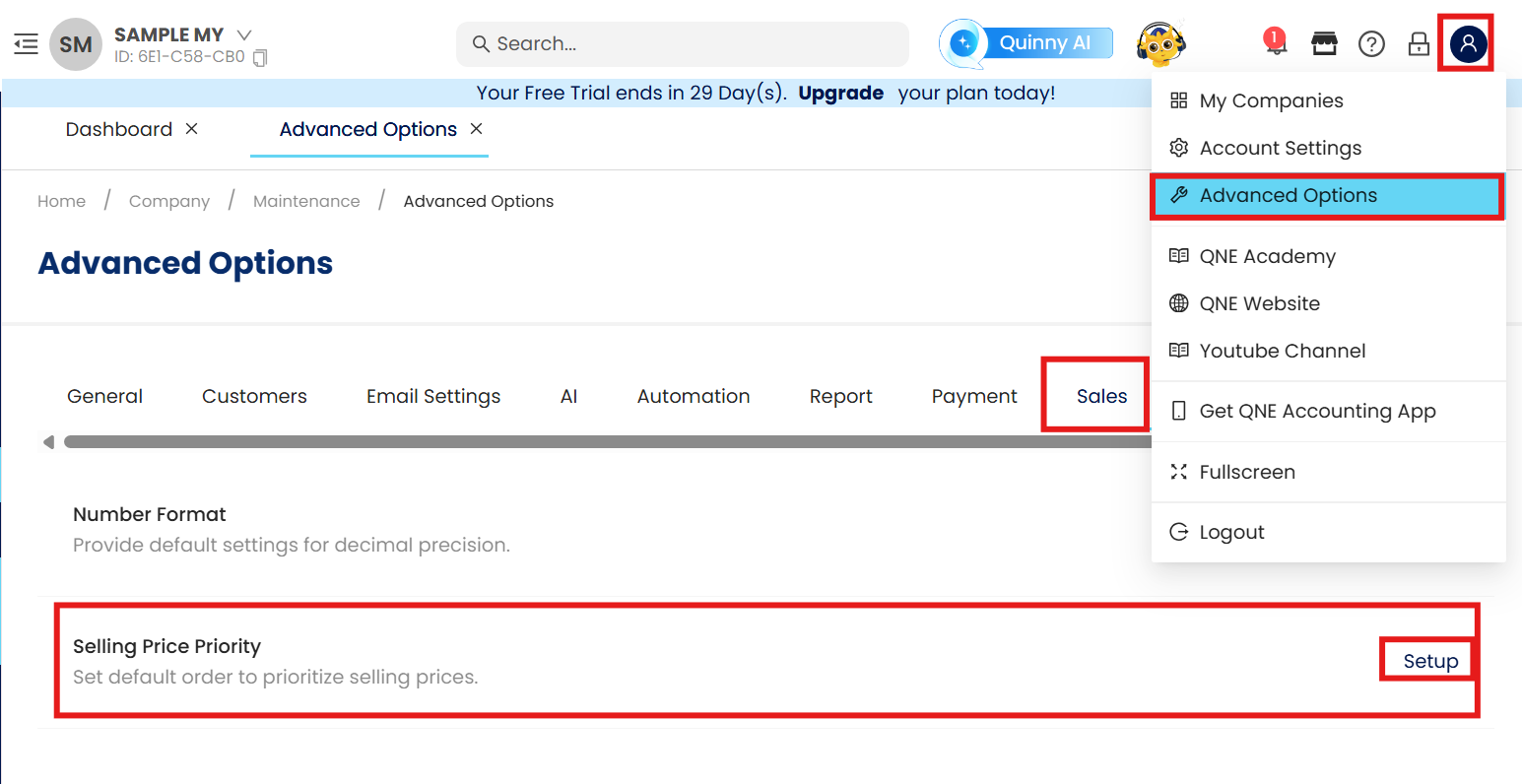Open the user profile avatar menu
Screen dimensions: 1522x784
pyautogui.click(x=1467, y=43)
